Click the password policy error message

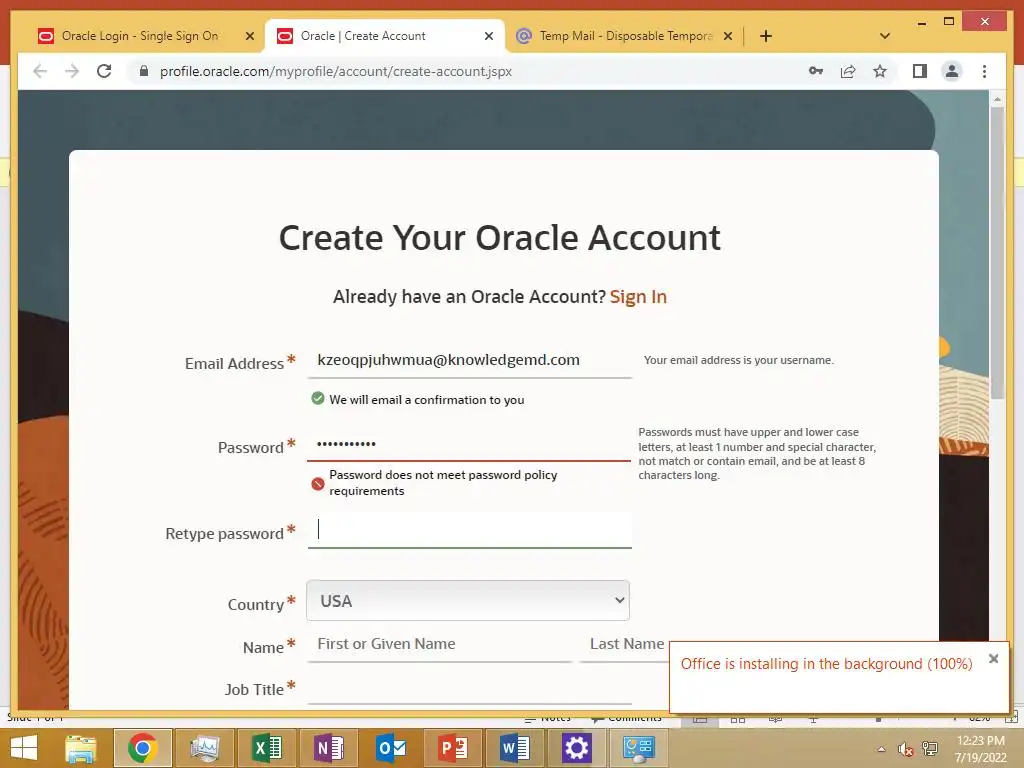tap(443, 483)
